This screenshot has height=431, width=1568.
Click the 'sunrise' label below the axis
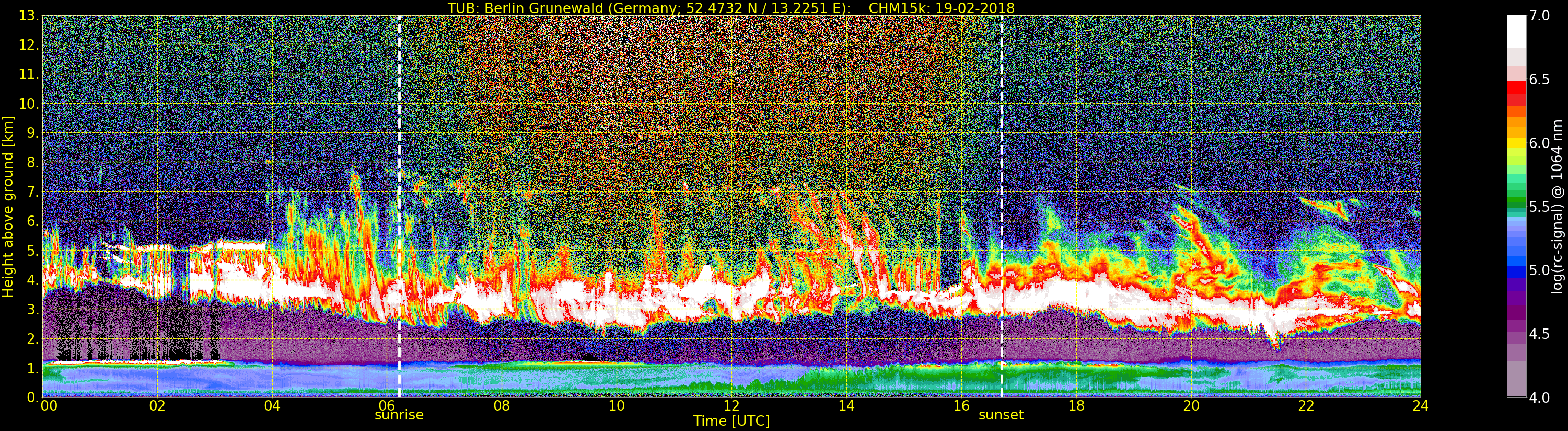point(399,415)
